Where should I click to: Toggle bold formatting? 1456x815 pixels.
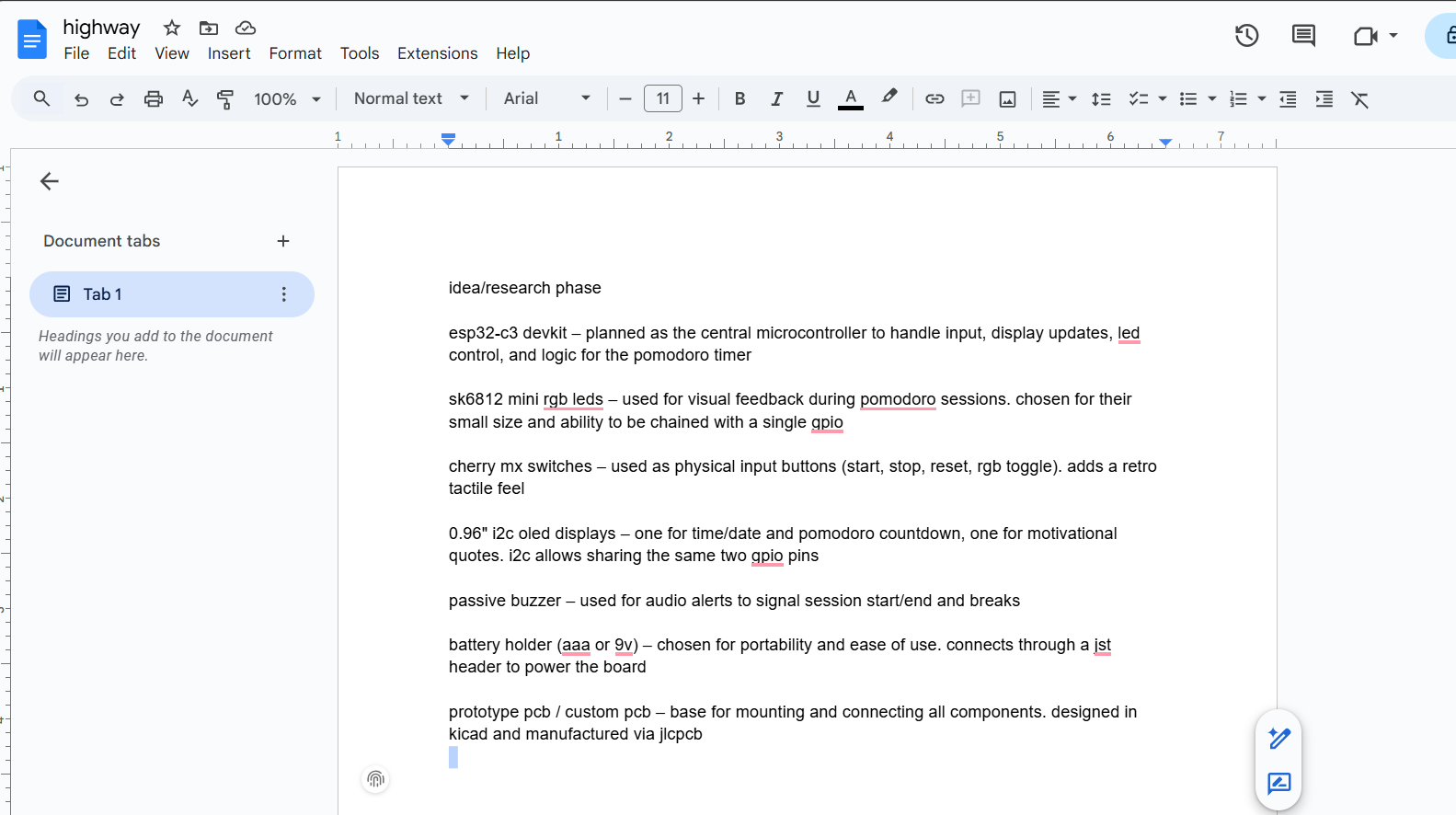coord(739,99)
